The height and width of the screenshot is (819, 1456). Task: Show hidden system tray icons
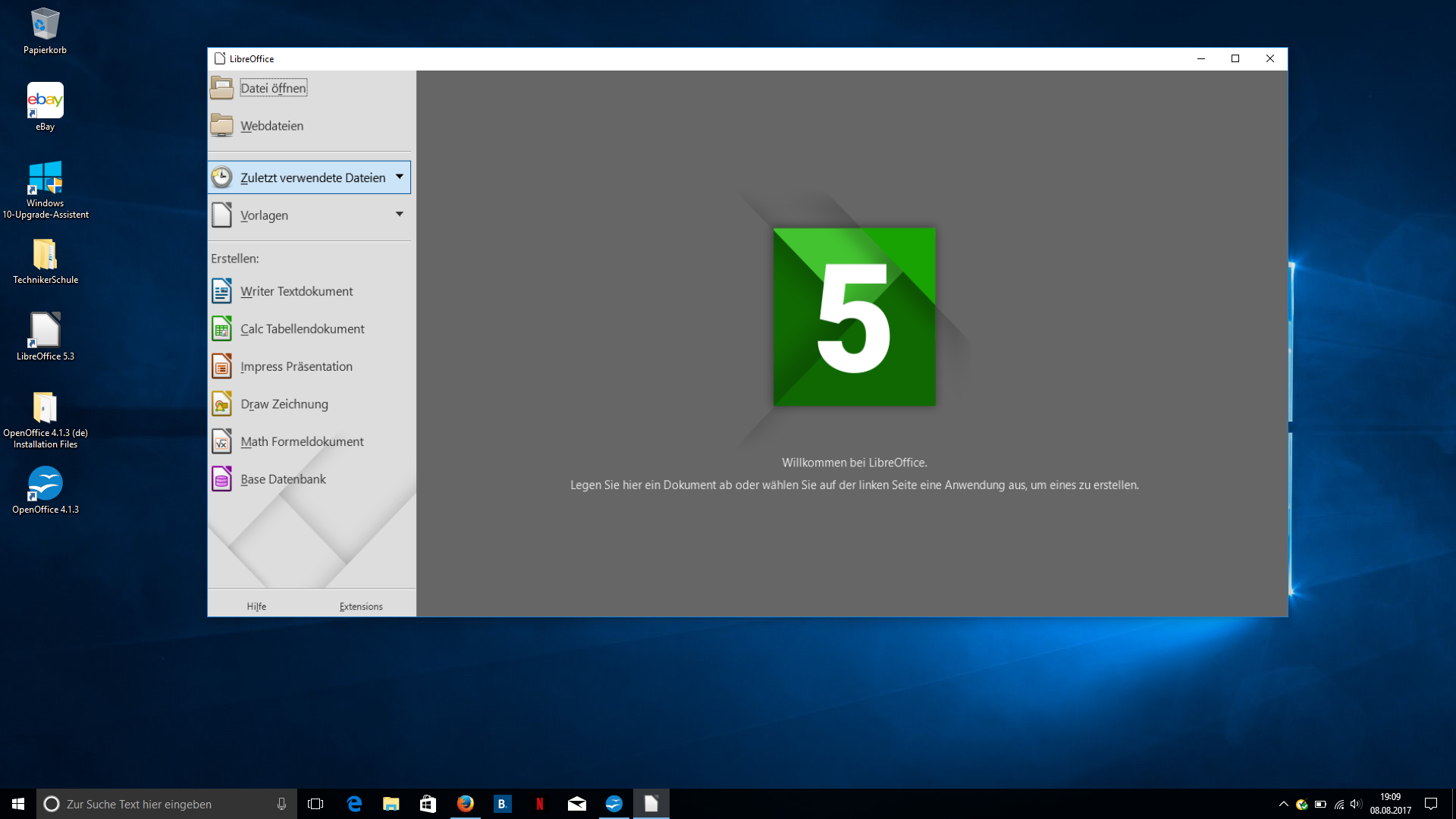click(1283, 804)
